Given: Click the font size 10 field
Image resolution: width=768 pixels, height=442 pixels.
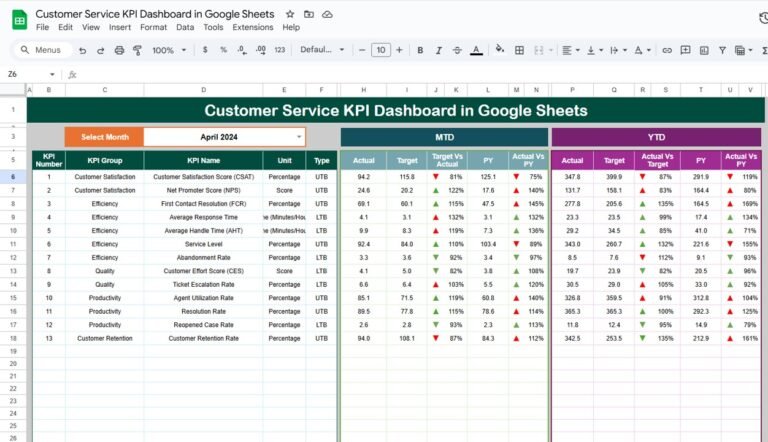Looking at the screenshot, I should (x=381, y=50).
